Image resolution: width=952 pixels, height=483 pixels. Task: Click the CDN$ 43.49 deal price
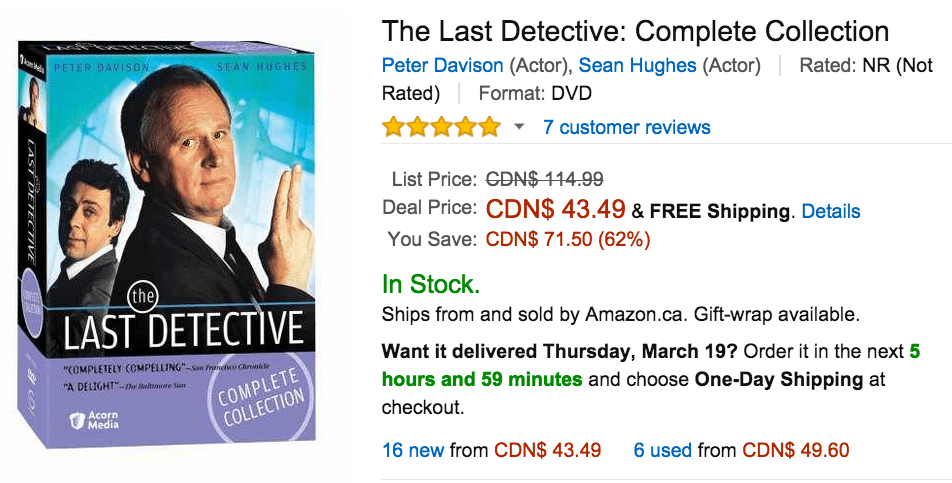555,210
